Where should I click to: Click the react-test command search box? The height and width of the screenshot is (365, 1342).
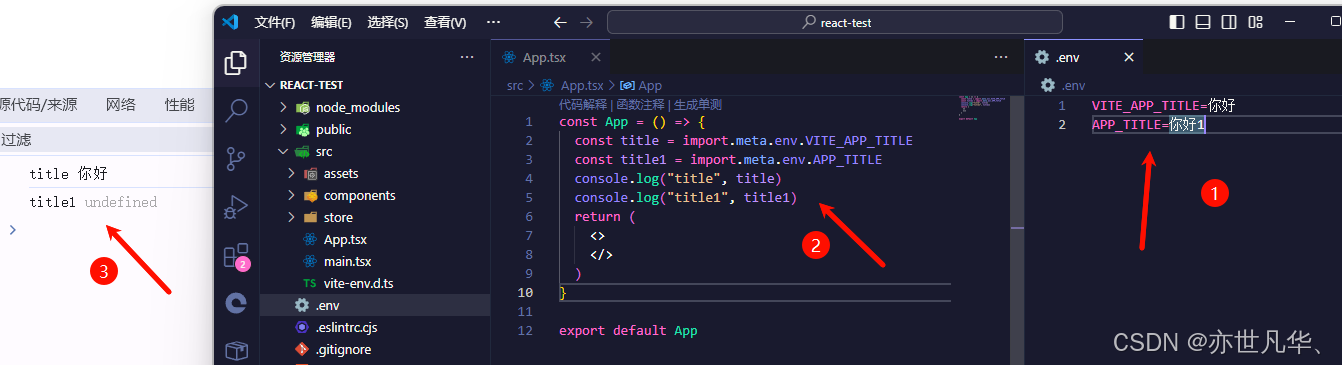point(835,22)
